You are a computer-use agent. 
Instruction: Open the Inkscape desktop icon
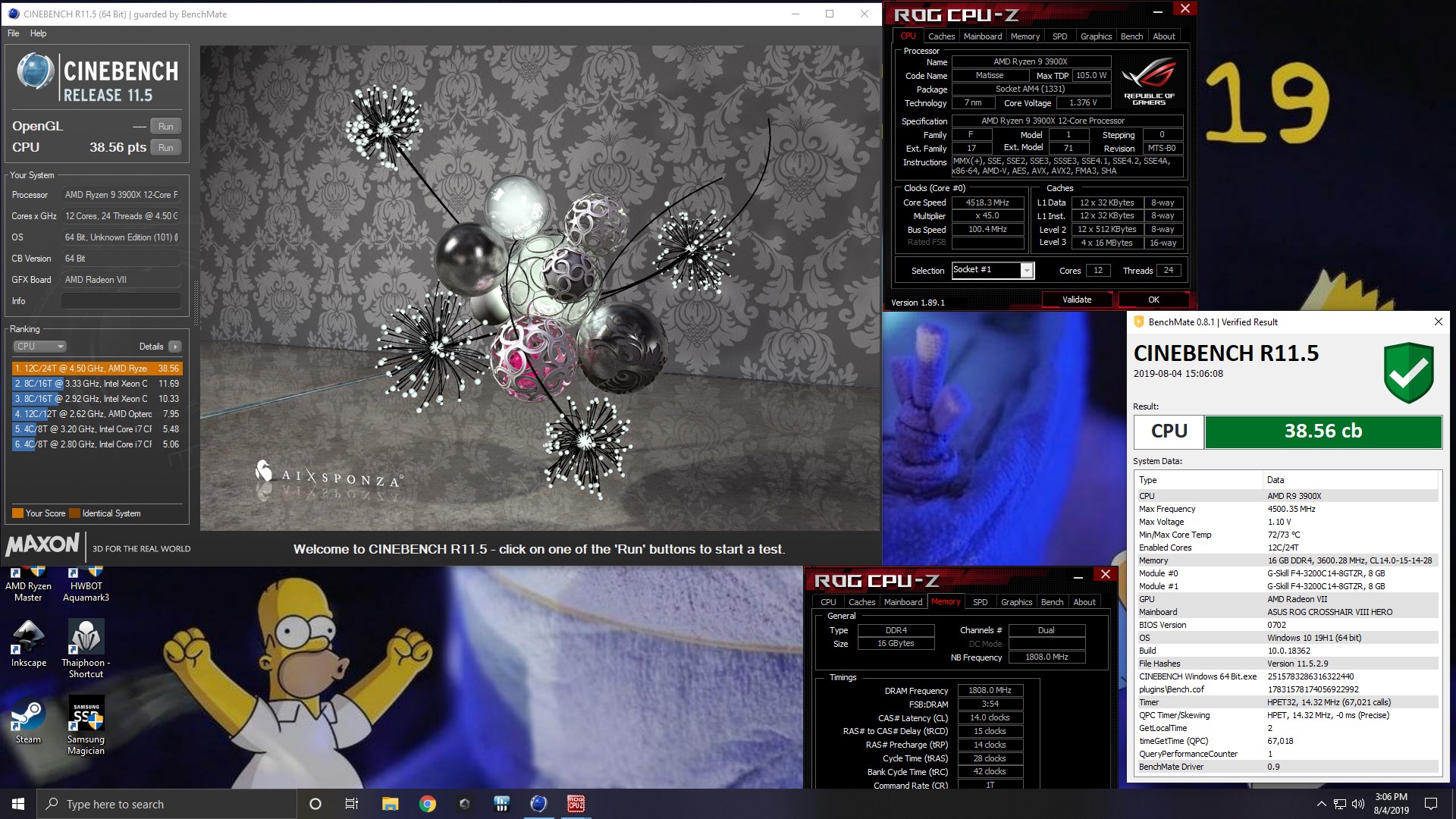coord(28,645)
